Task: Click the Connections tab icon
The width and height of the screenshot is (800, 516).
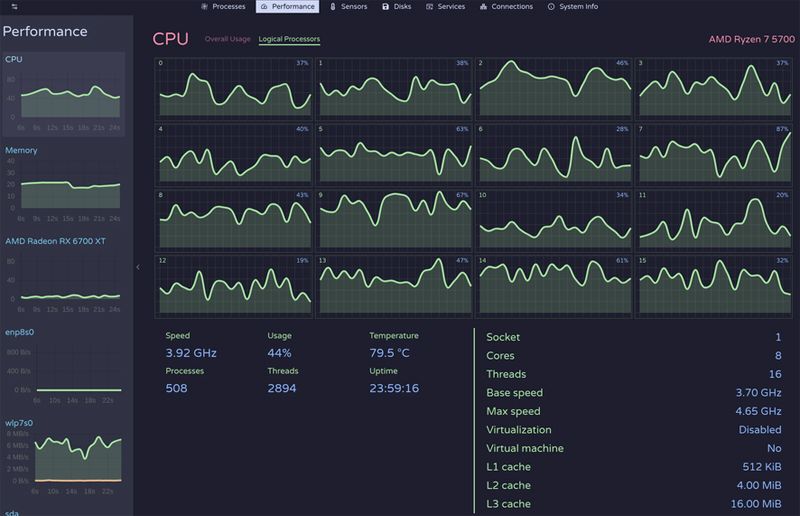Action: (x=483, y=7)
